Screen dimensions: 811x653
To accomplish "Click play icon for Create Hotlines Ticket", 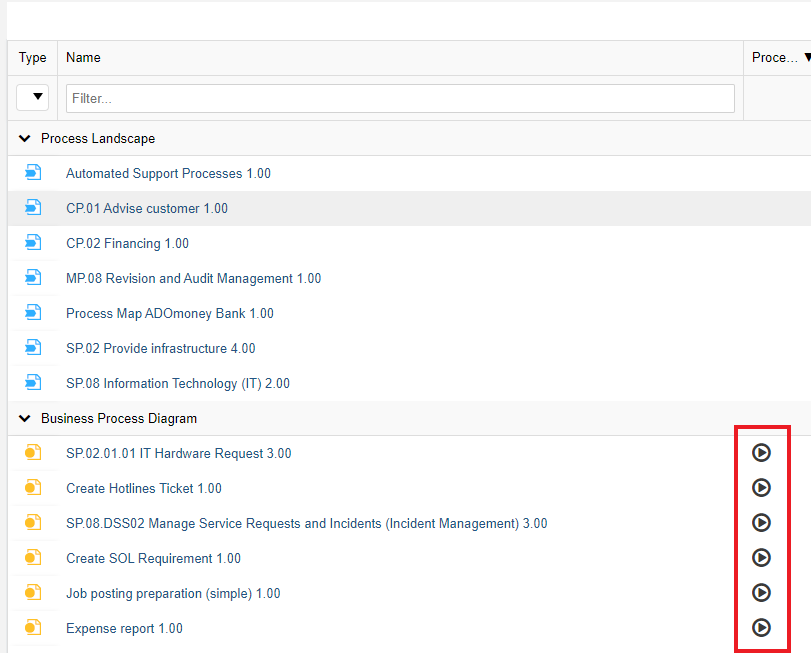I will pos(761,488).
